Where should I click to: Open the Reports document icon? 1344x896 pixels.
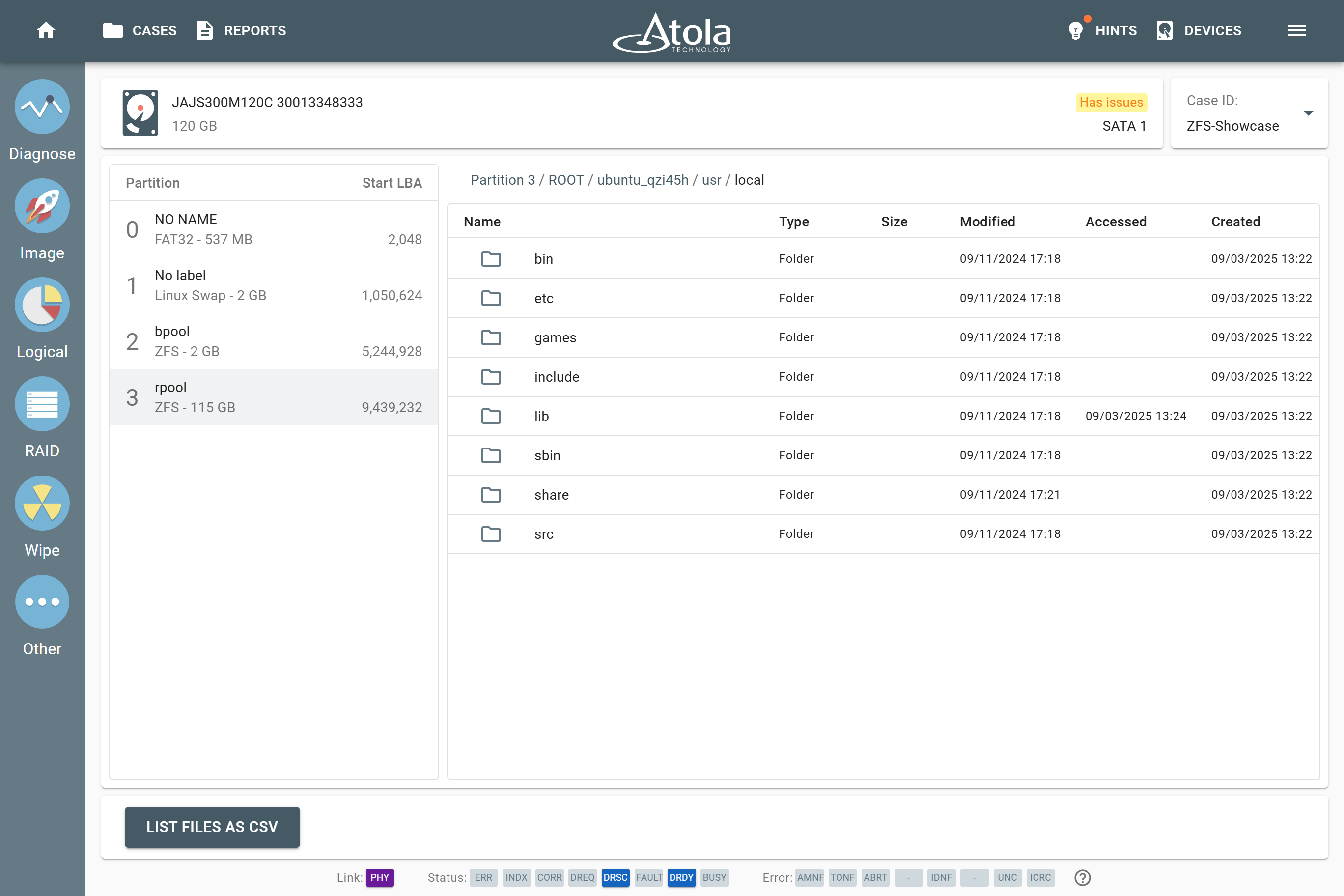(x=204, y=30)
